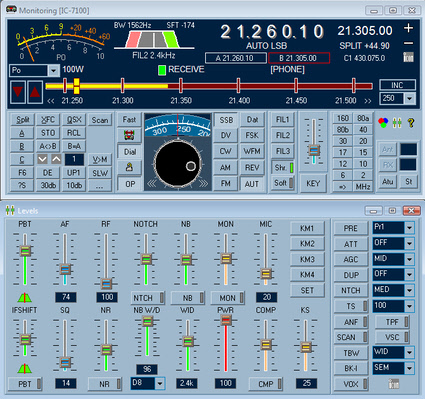Click the memory channel number field 1
425x399 pixels.
(74, 159)
